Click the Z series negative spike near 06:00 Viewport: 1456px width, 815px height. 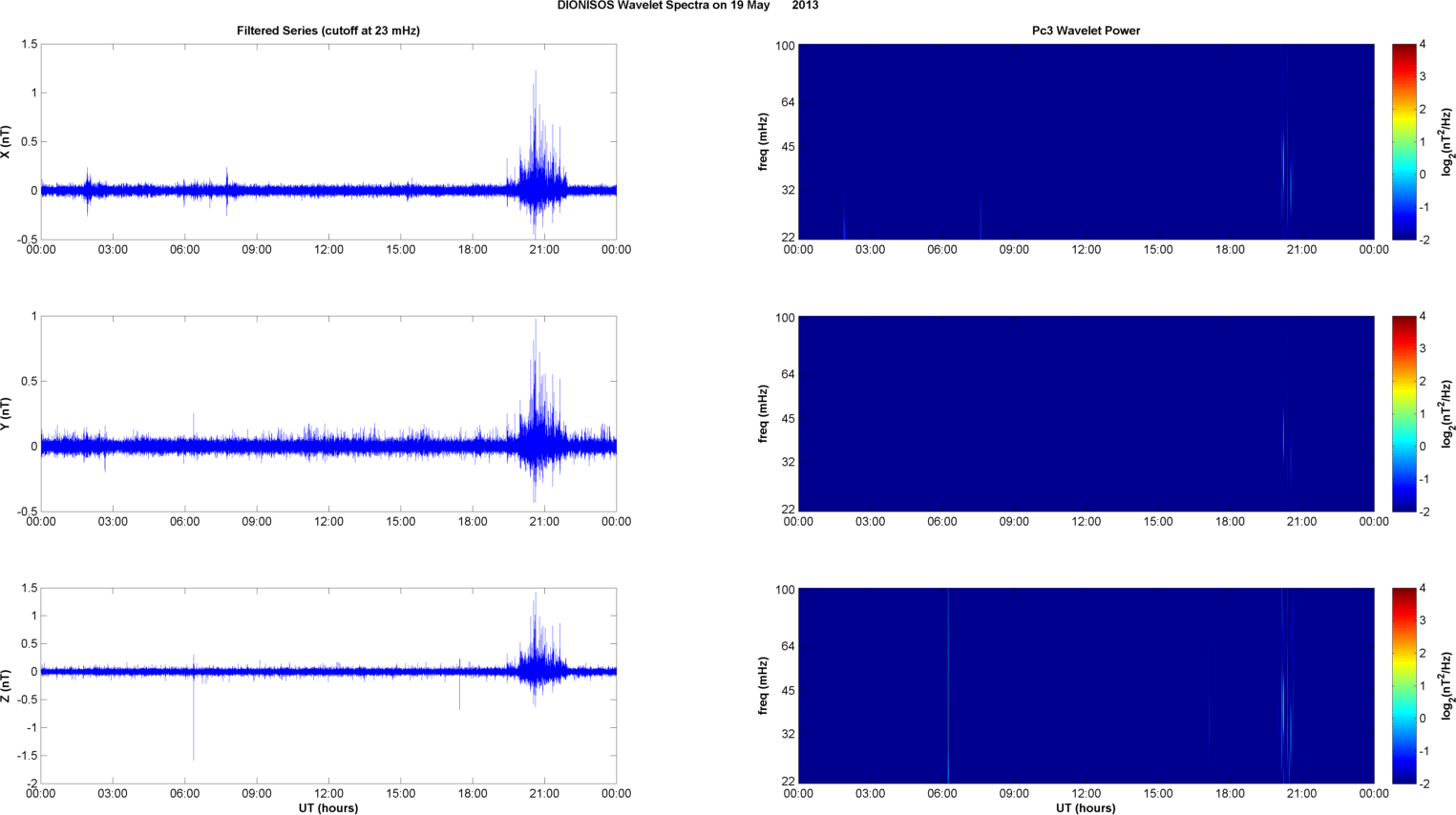[194, 716]
